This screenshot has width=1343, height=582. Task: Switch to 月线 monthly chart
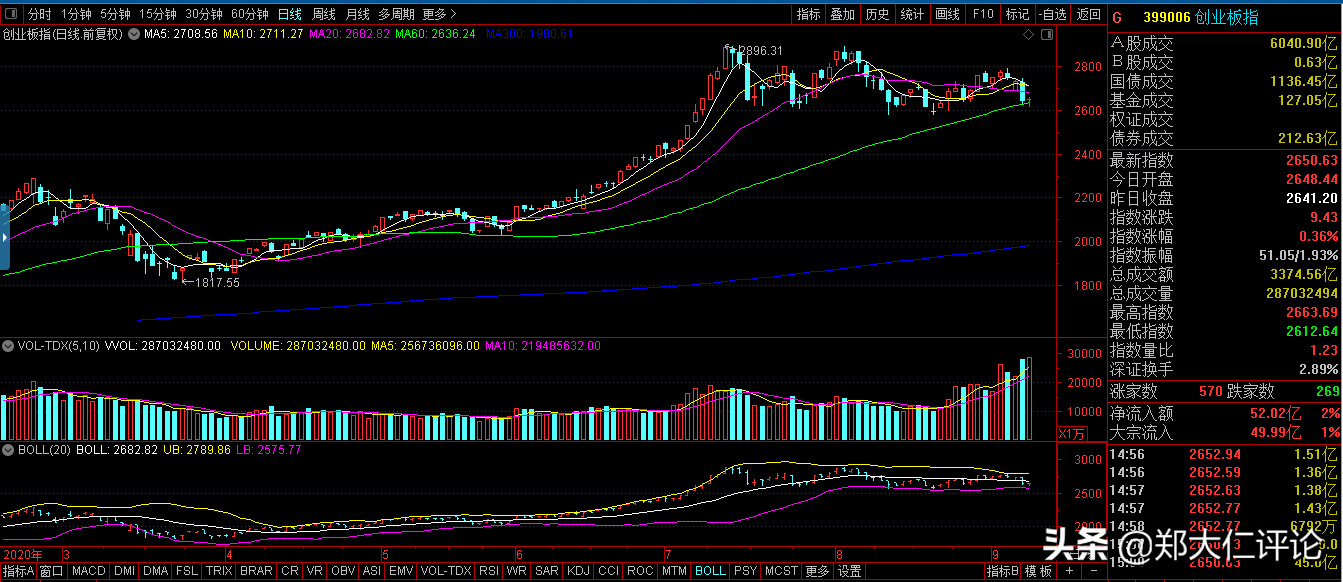[357, 14]
